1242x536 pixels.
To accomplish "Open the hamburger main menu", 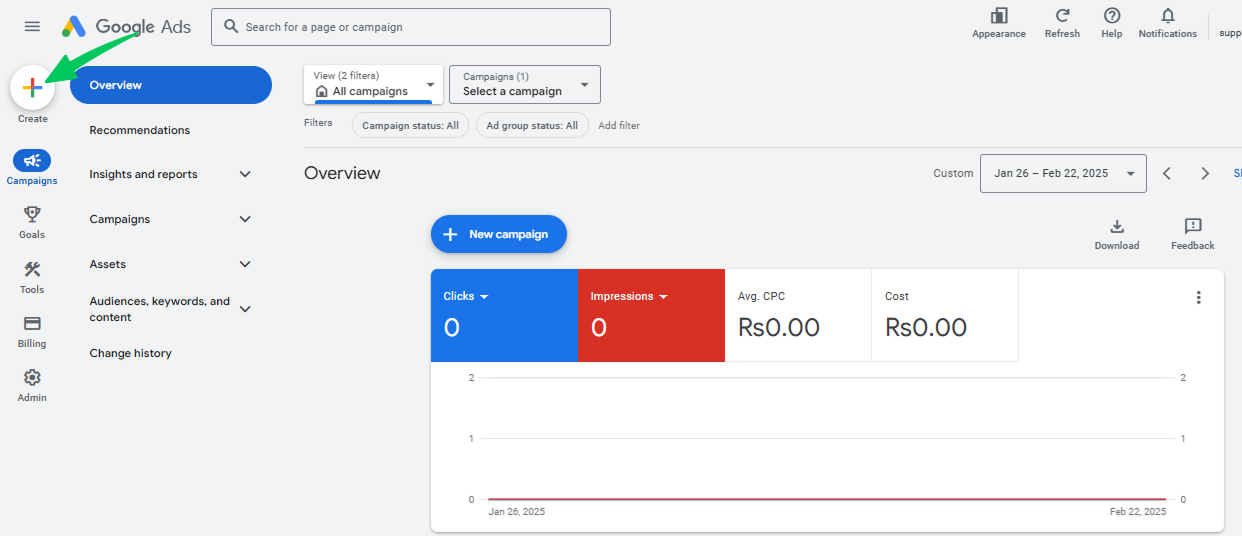I will 32,27.
